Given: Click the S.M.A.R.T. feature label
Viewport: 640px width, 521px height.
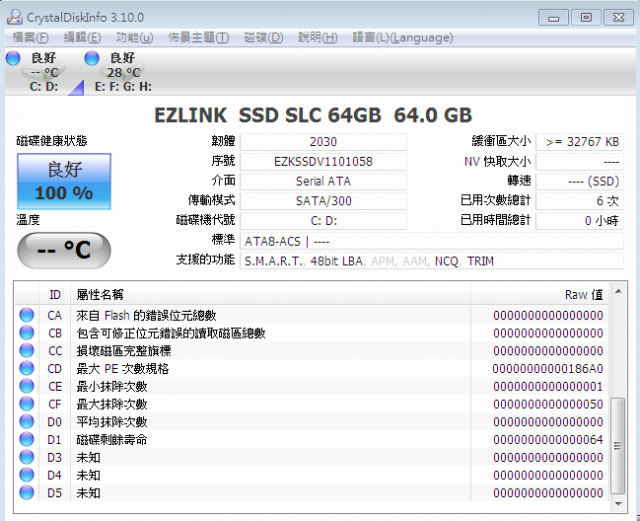Looking at the screenshot, I should coord(273,261).
